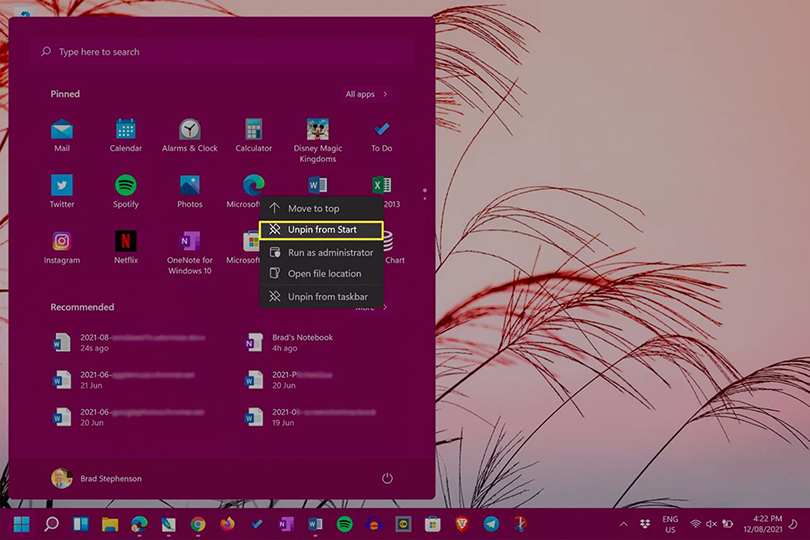Open notification center moon icon
This screenshot has width=810, height=540.
[793, 524]
